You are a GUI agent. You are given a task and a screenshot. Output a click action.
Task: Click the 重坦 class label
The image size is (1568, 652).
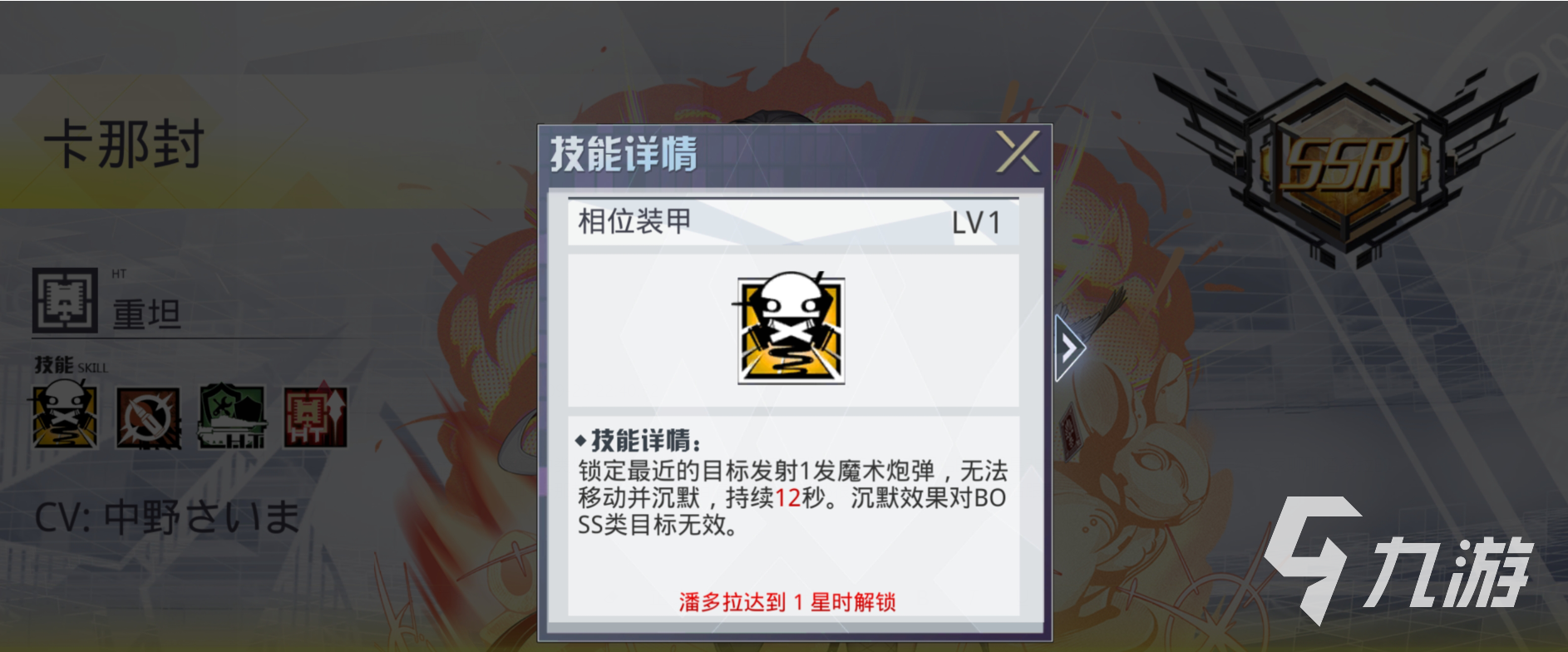(x=146, y=314)
